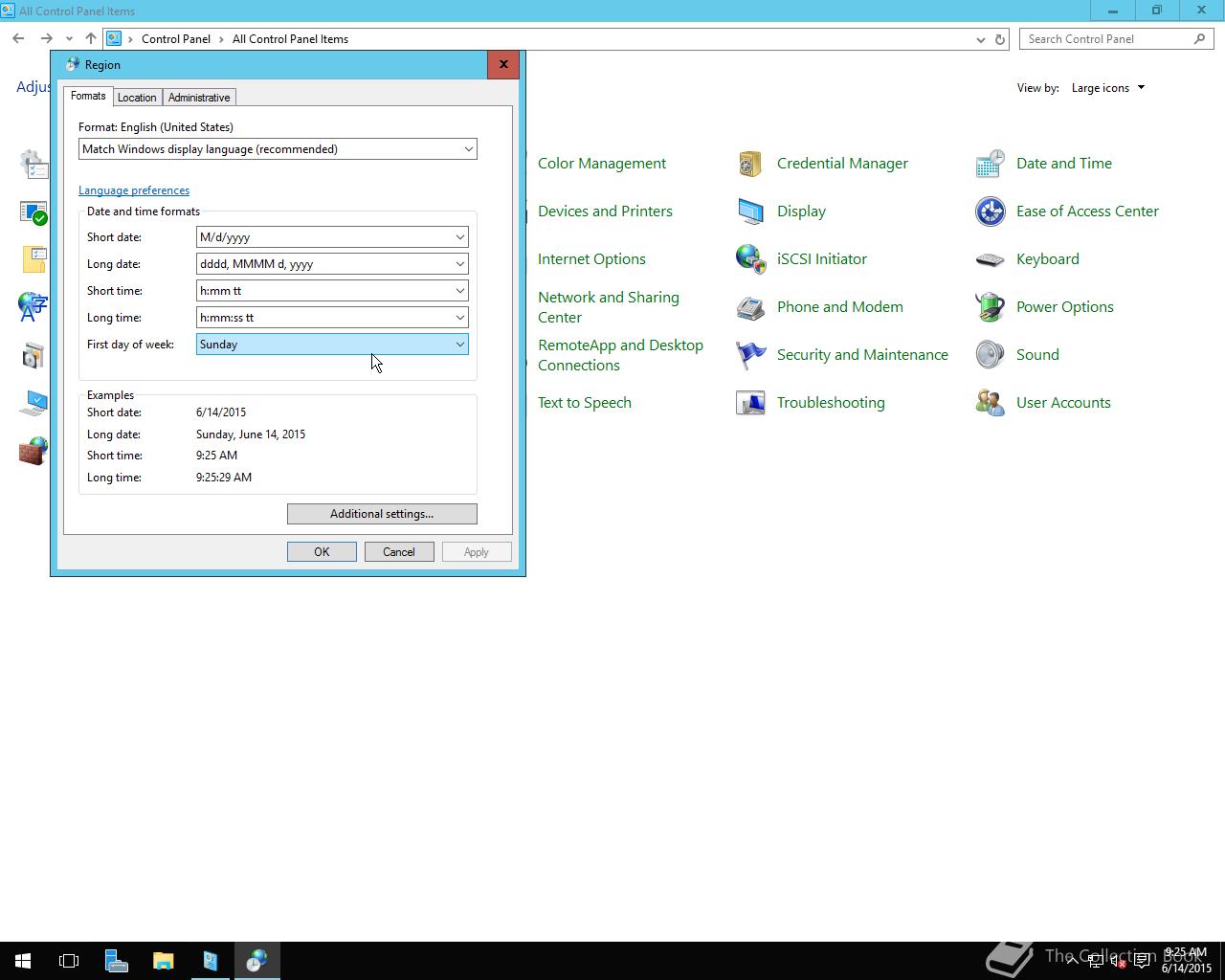Launch Server Manager from the taskbar
This screenshot has height=980, width=1225.
(x=116, y=961)
